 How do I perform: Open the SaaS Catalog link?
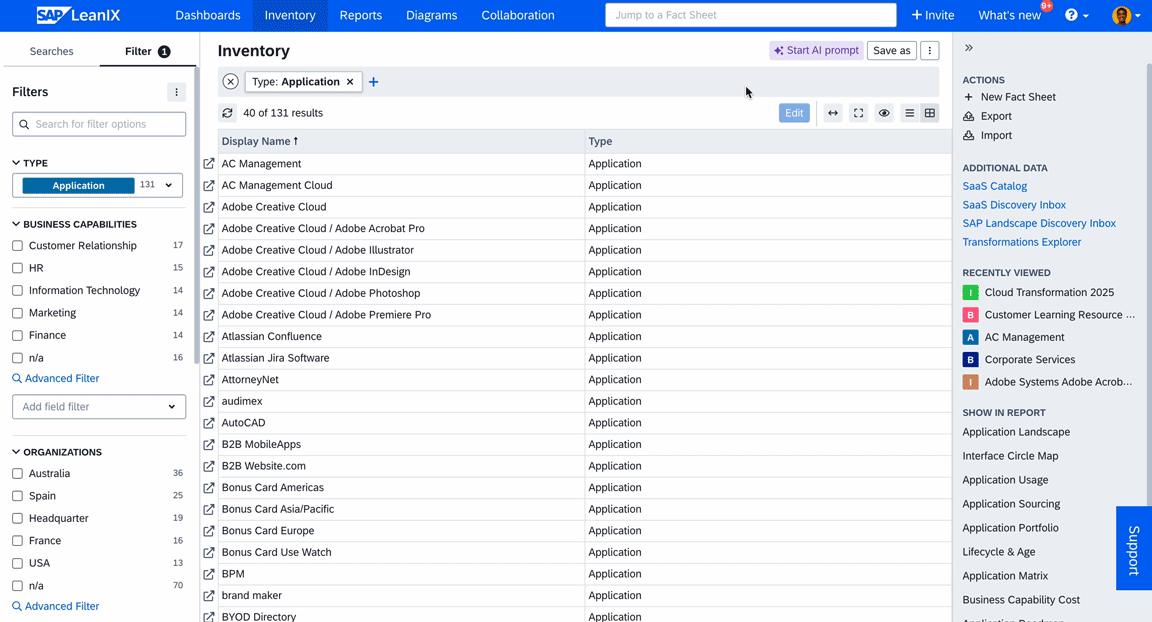coord(995,187)
